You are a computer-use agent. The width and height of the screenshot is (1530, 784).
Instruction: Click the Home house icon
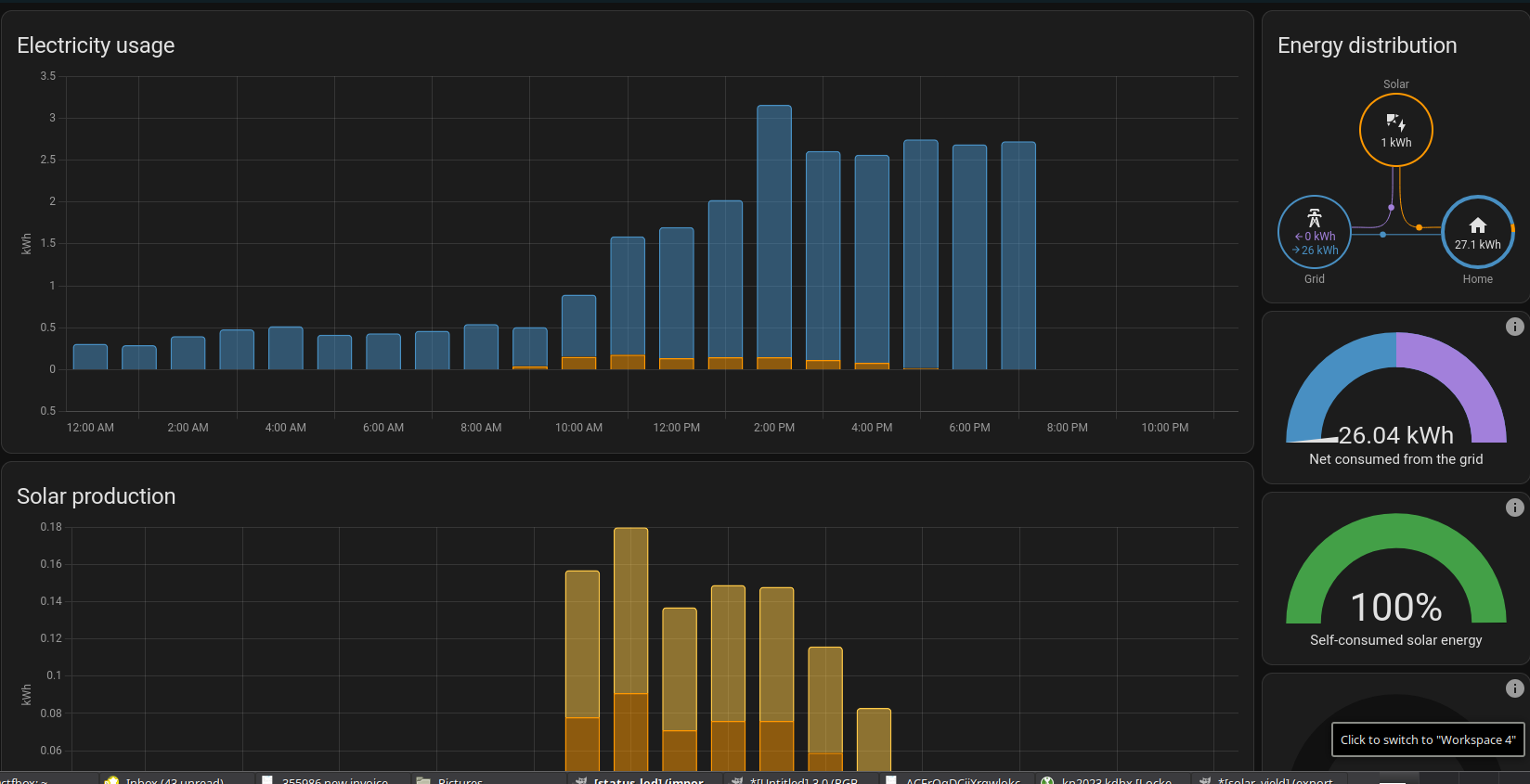coord(1477,225)
